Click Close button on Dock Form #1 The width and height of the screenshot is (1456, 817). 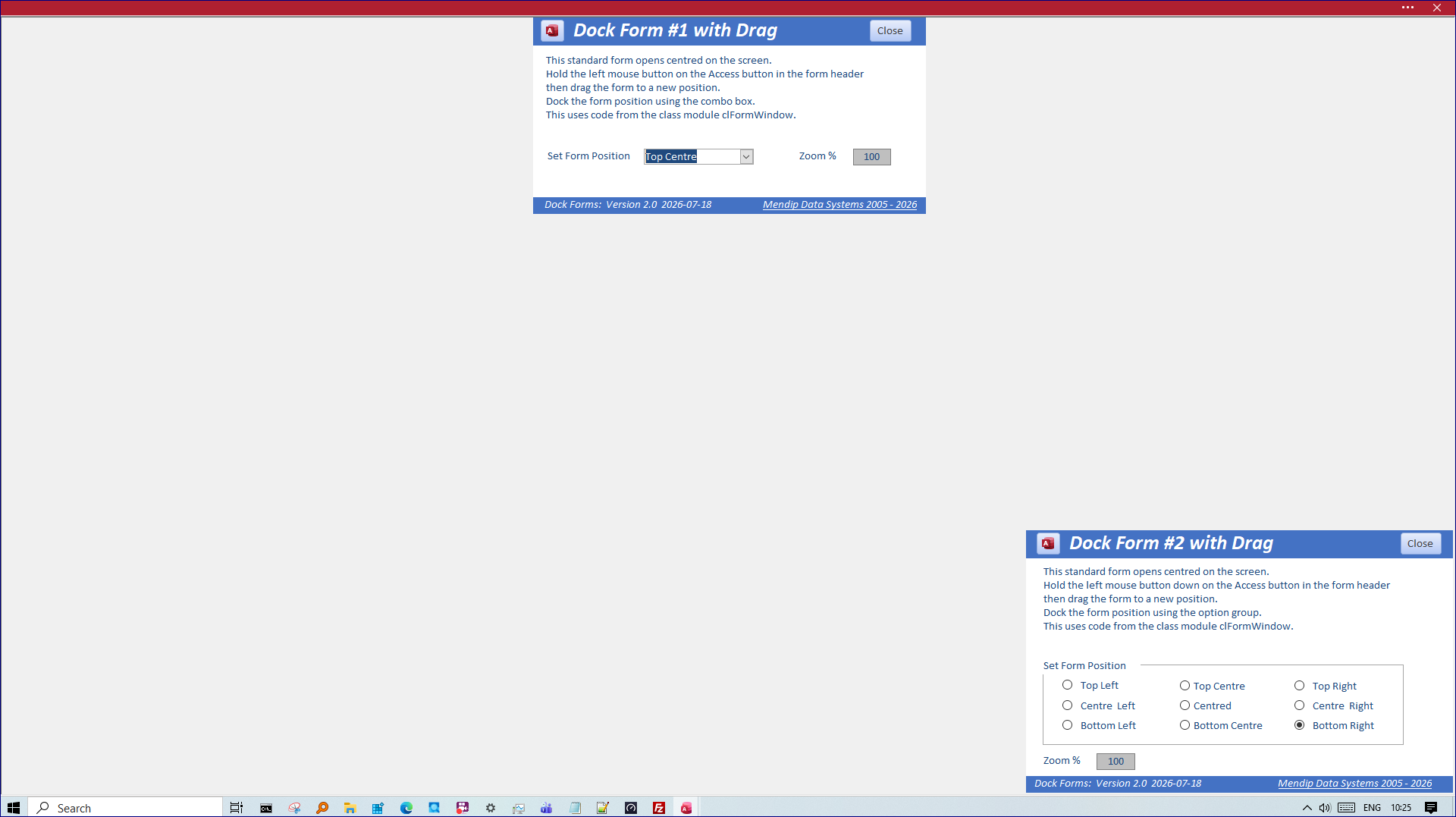coord(890,31)
